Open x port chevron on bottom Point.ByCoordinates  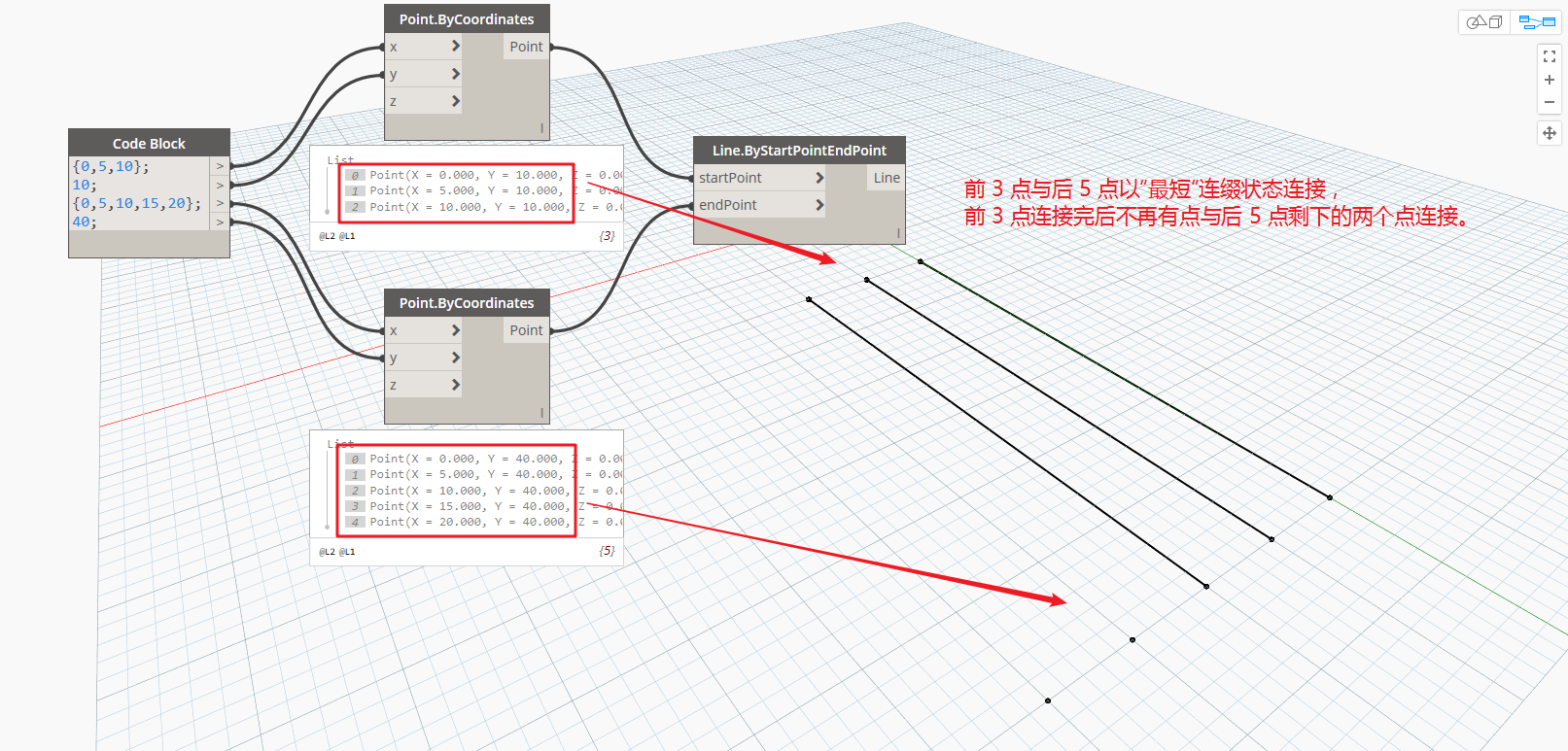[x=455, y=330]
